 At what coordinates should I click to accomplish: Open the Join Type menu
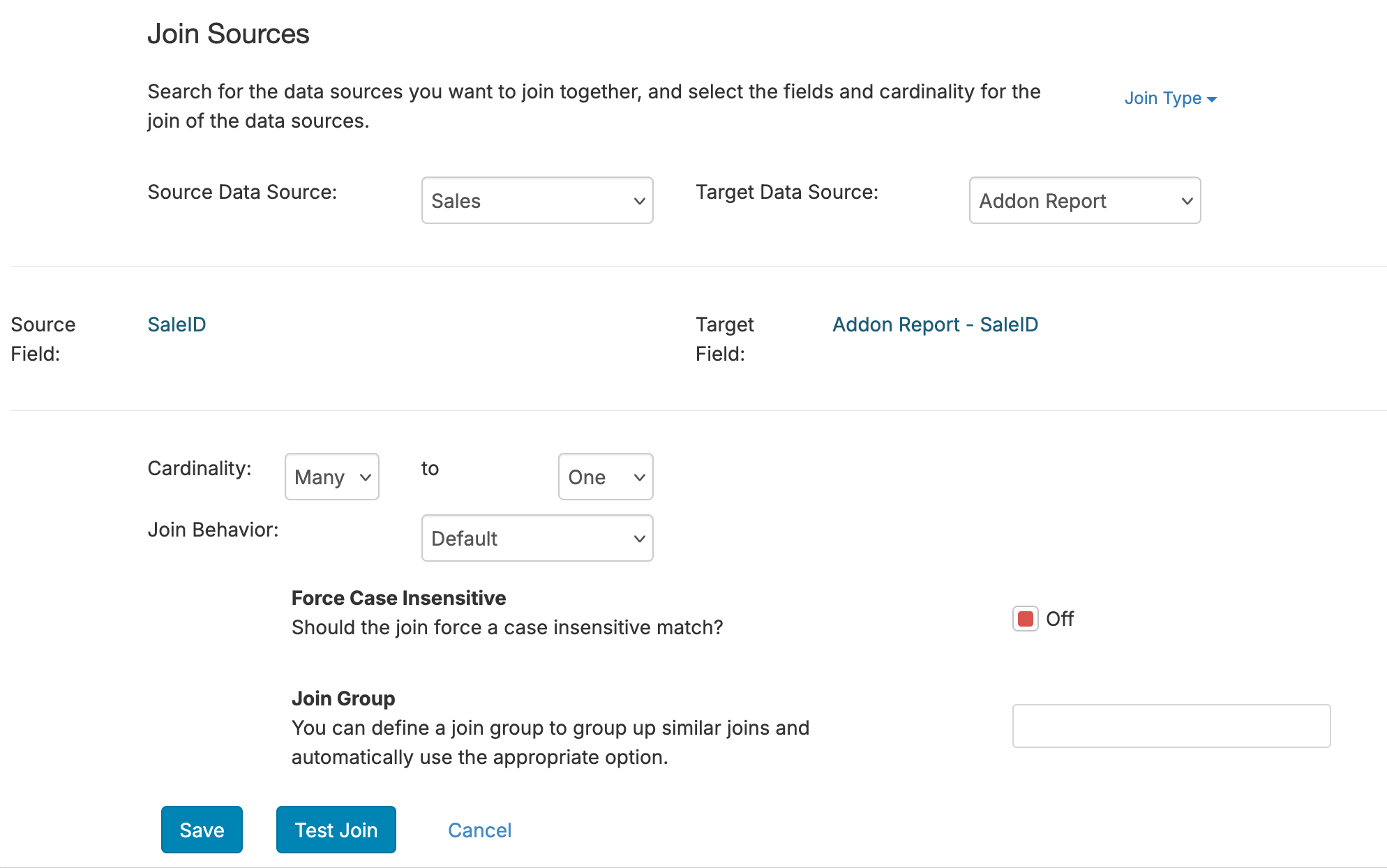1162,98
